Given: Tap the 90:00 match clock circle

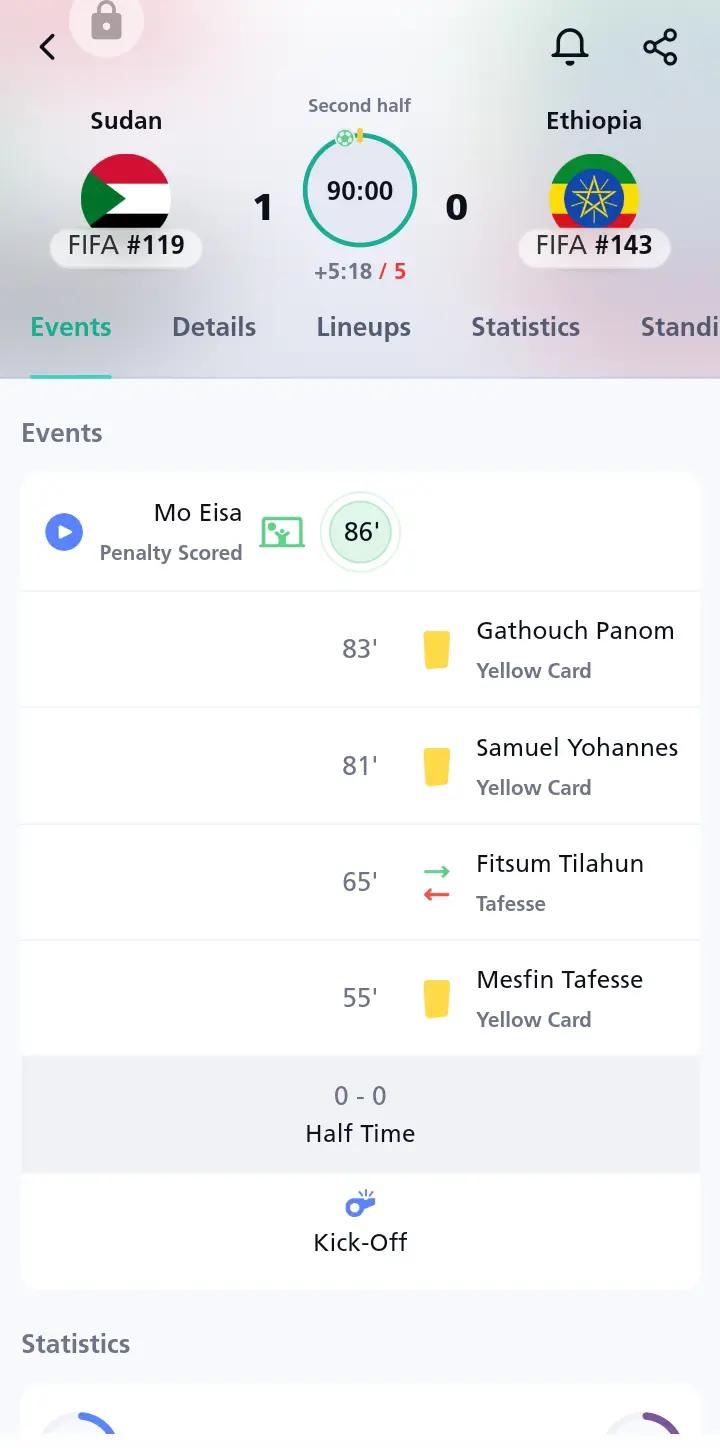Looking at the screenshot, I should pyautogui.click(x=360, y=190).
